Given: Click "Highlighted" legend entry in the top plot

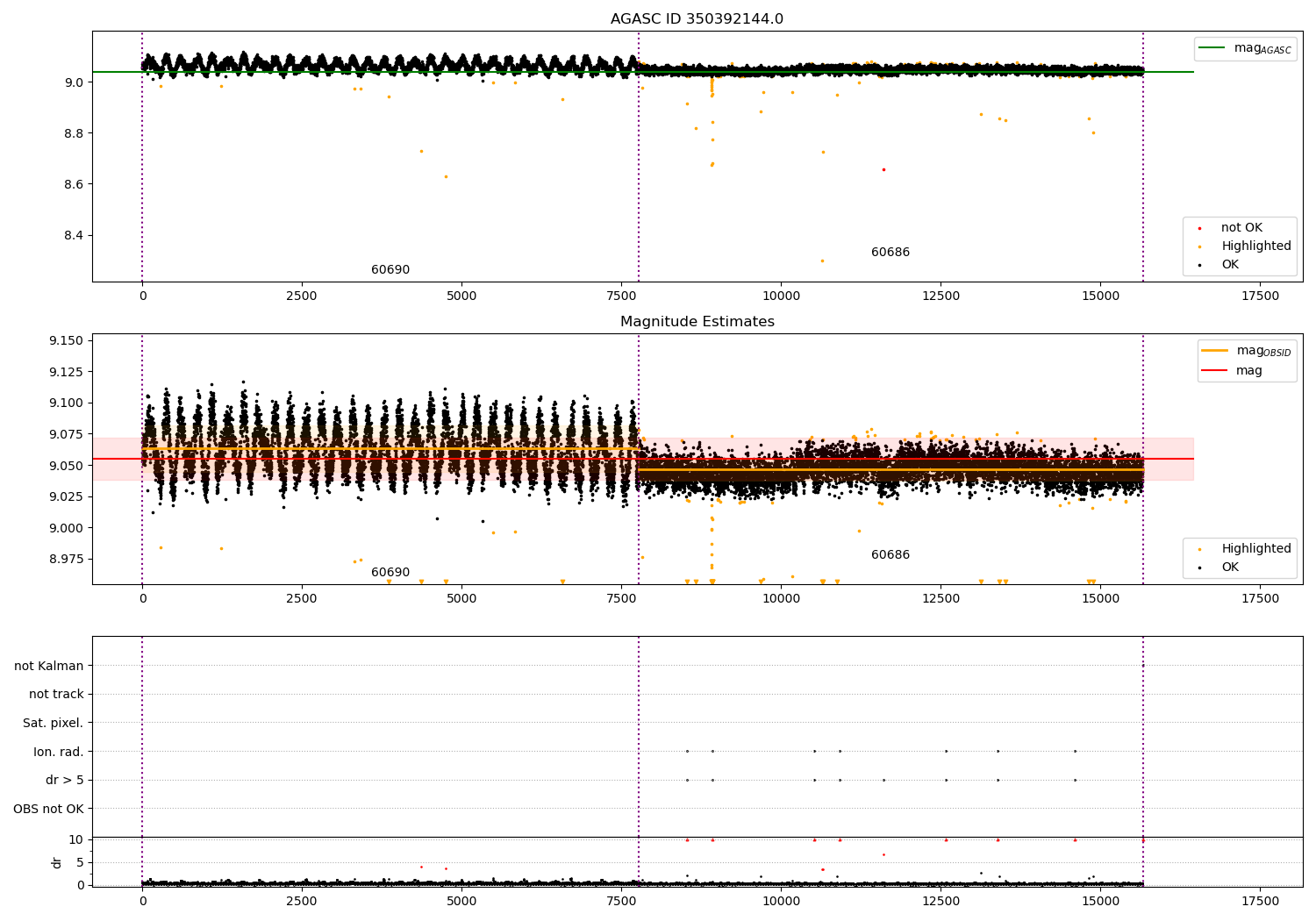Looking at the screenshot, I should coord(1256,246).
